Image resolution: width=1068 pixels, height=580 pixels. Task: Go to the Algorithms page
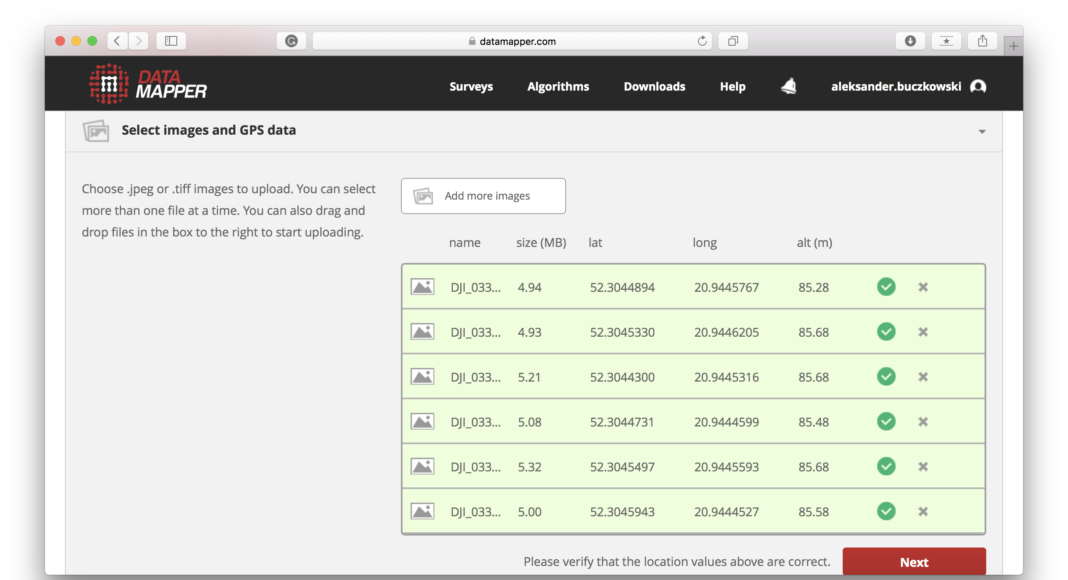[558, 87]
